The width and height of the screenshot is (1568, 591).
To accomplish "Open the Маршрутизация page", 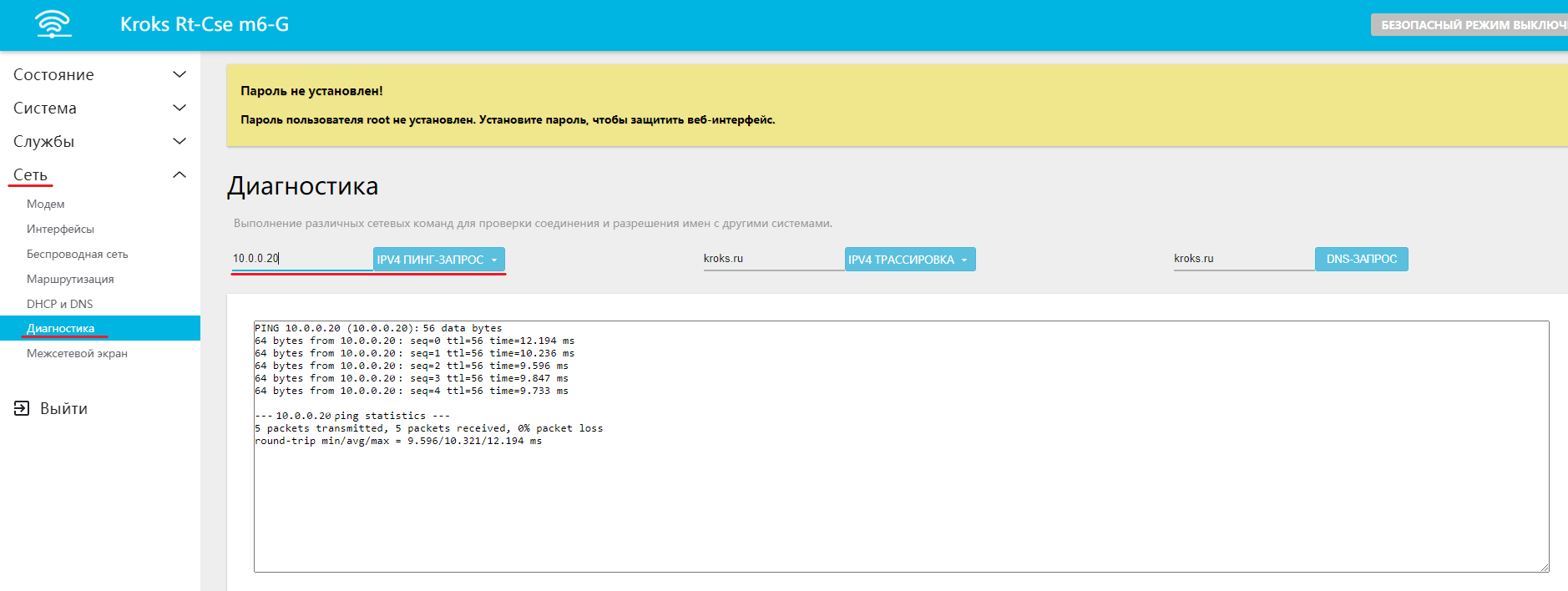I will point(70,279).
